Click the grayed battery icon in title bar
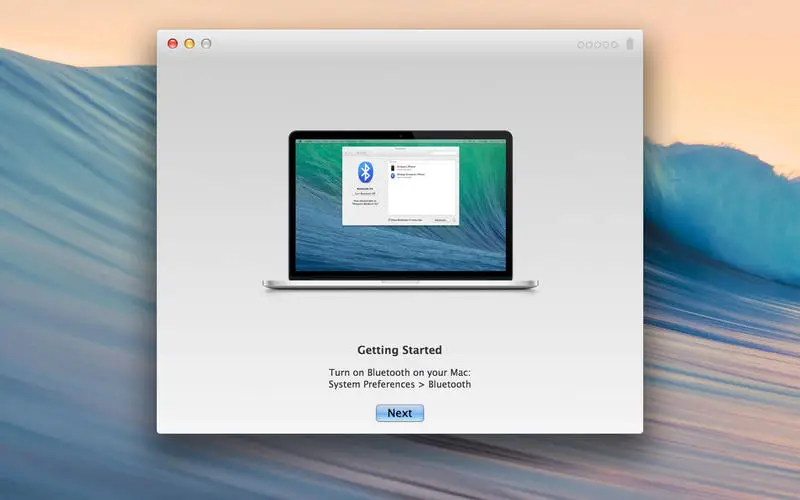The image size is (800, 500). click(x=630, y=44)
